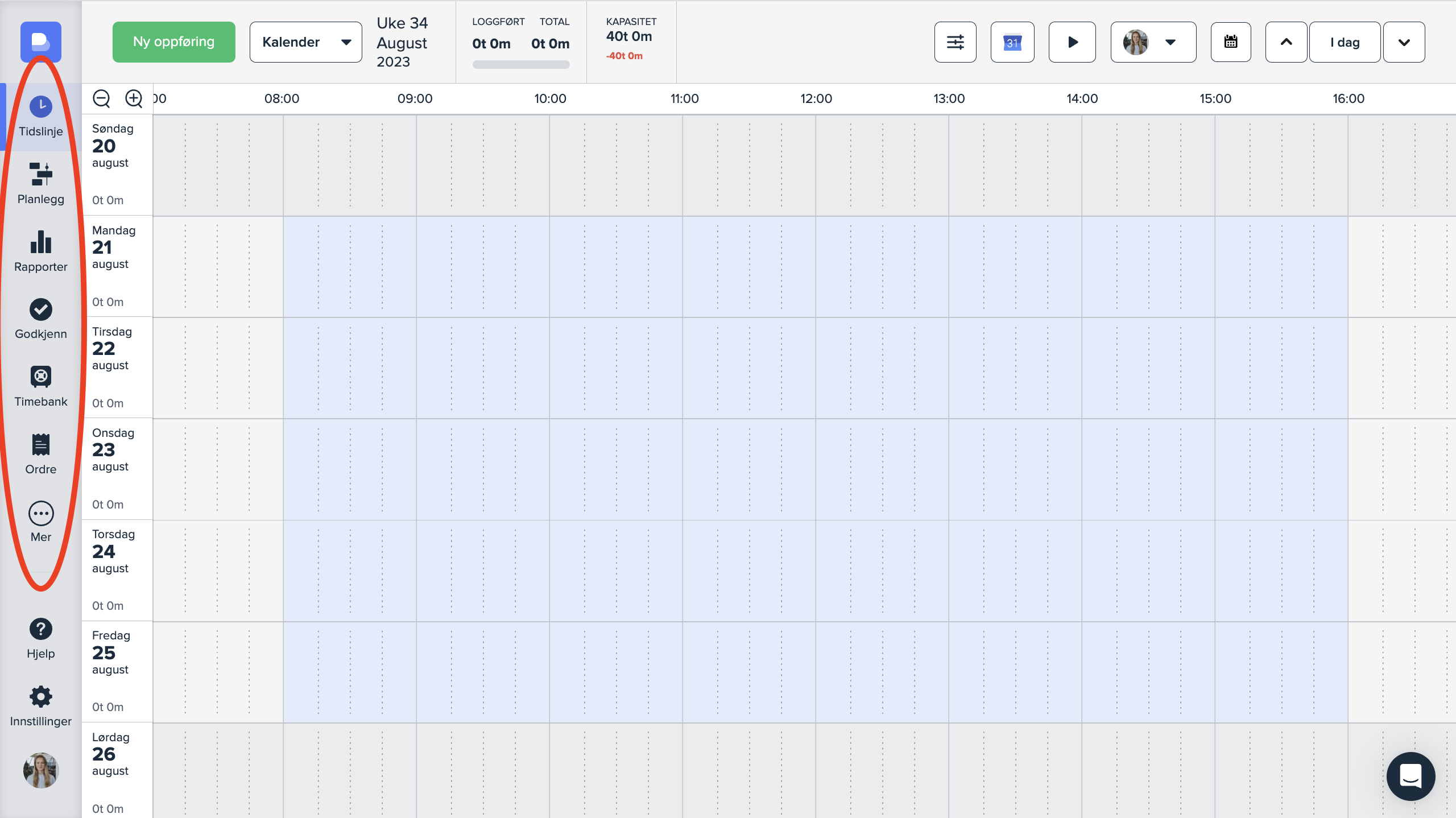The height and width of the screenshot is (818, 1456).
Task: Click the Mer ellipsis icon
Action: pyautogui.click(x=40, y=514)
